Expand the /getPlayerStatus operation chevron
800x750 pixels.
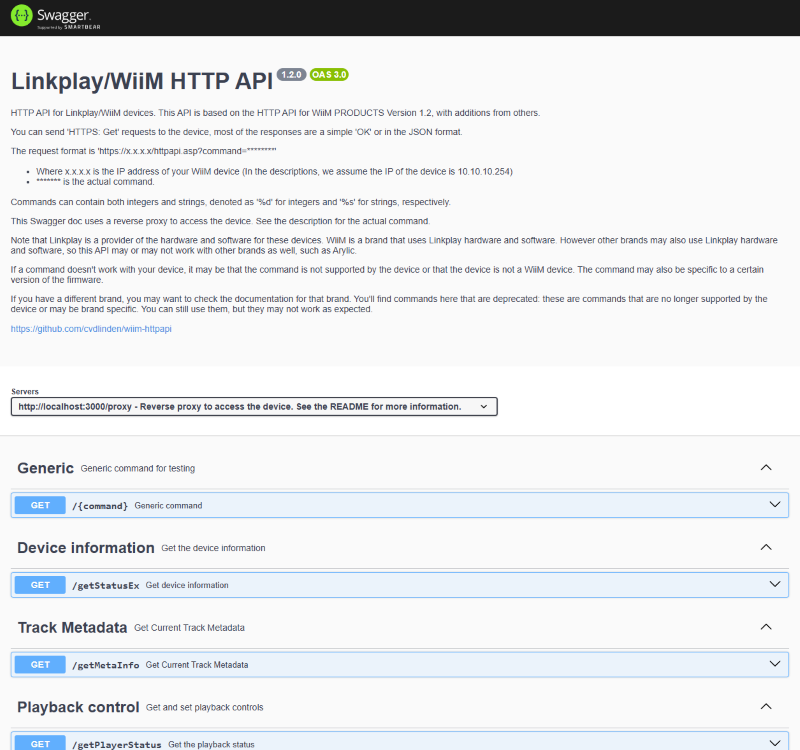[774, 743]
